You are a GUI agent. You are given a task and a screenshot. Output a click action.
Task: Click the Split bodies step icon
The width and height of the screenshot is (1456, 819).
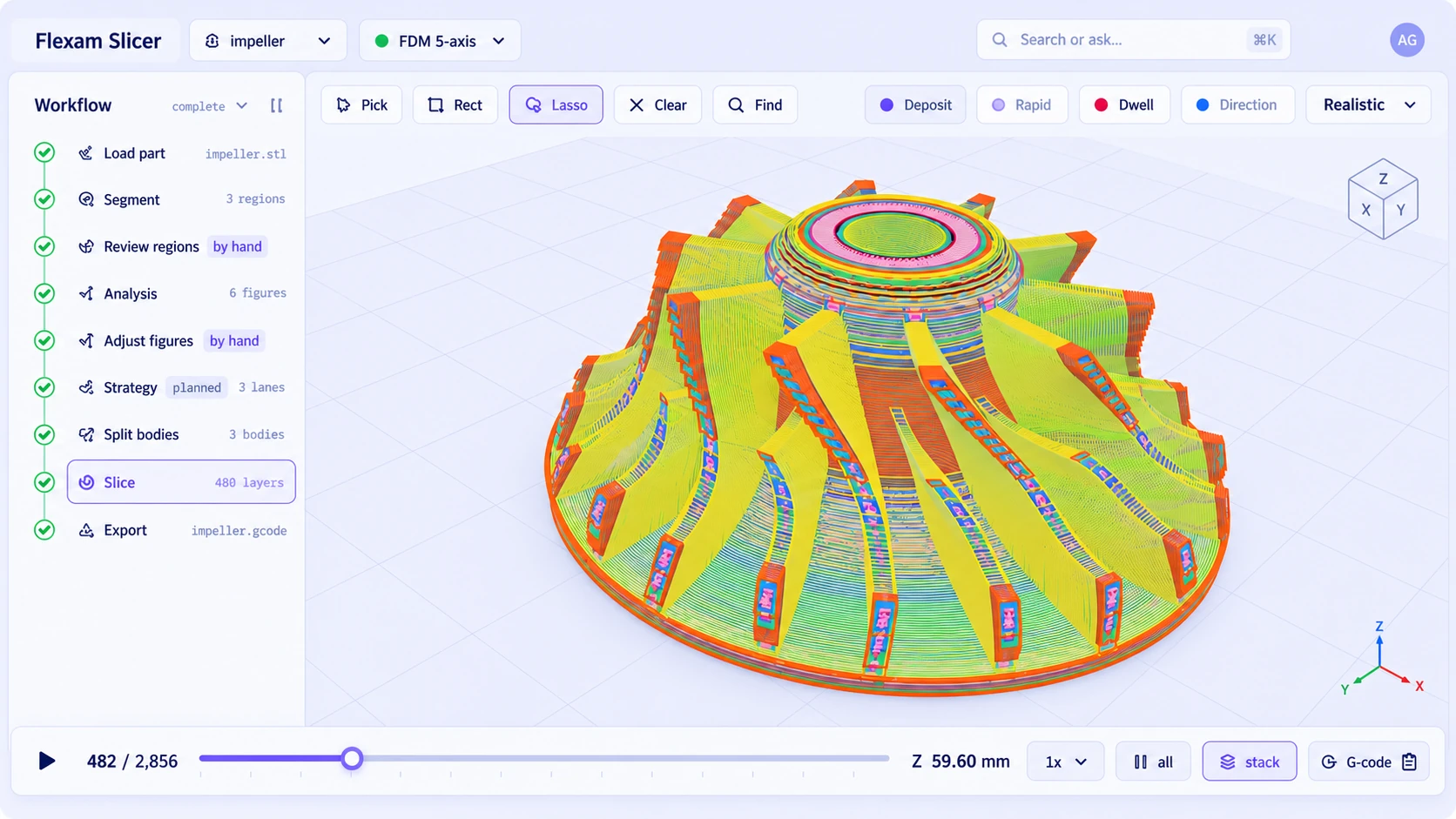point(86,434)
